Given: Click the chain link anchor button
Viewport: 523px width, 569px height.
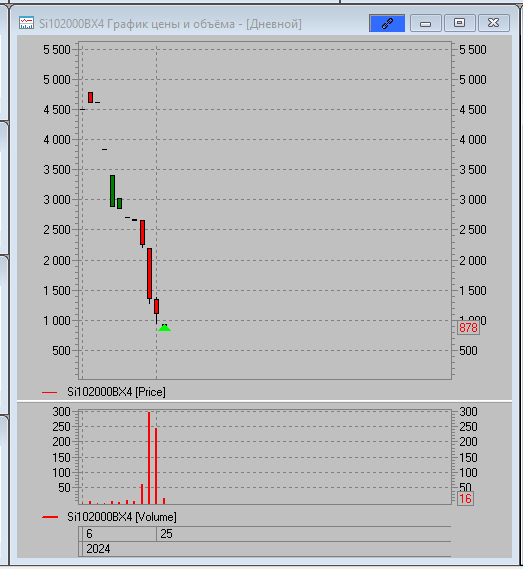Looking at the screenshot, I should (x=387, y=24).
